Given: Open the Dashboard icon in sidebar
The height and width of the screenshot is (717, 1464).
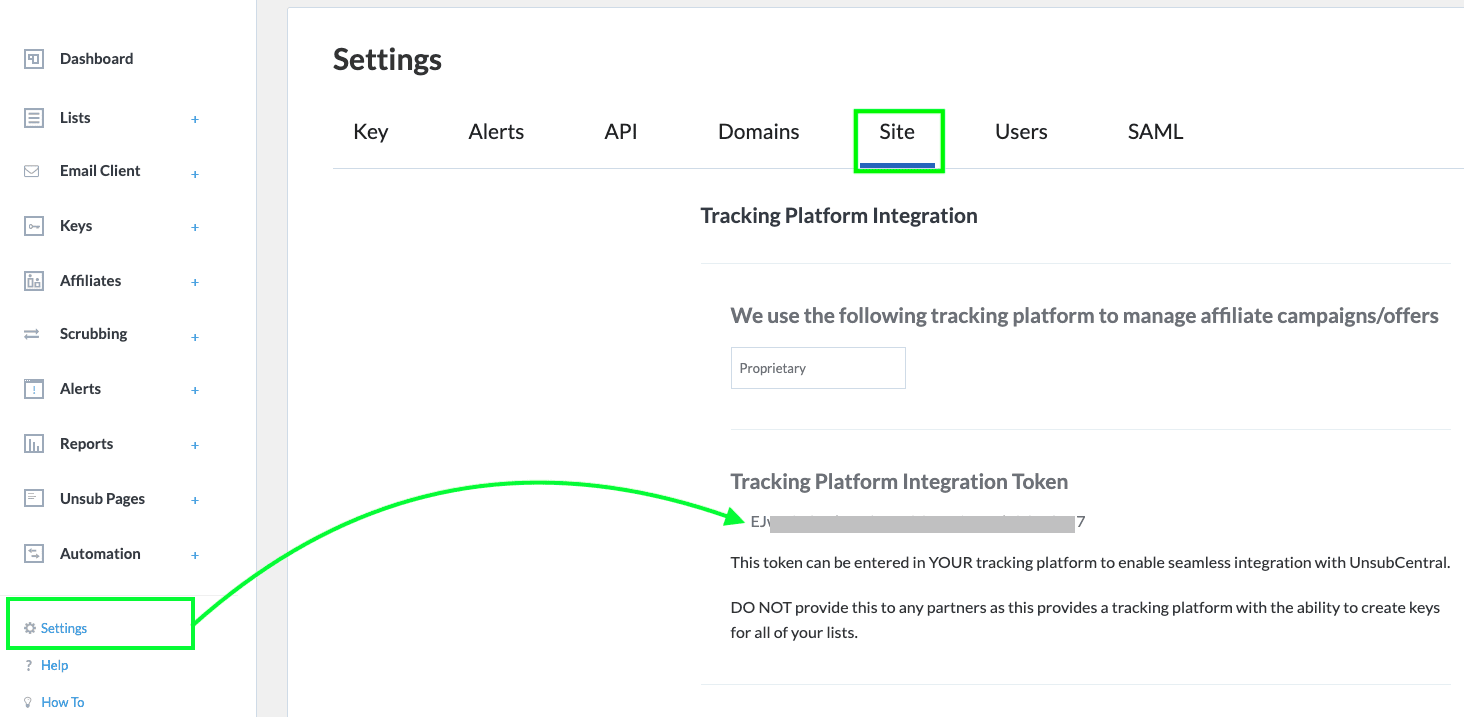Looking at the screenshot, I should (x=34, y=59).
